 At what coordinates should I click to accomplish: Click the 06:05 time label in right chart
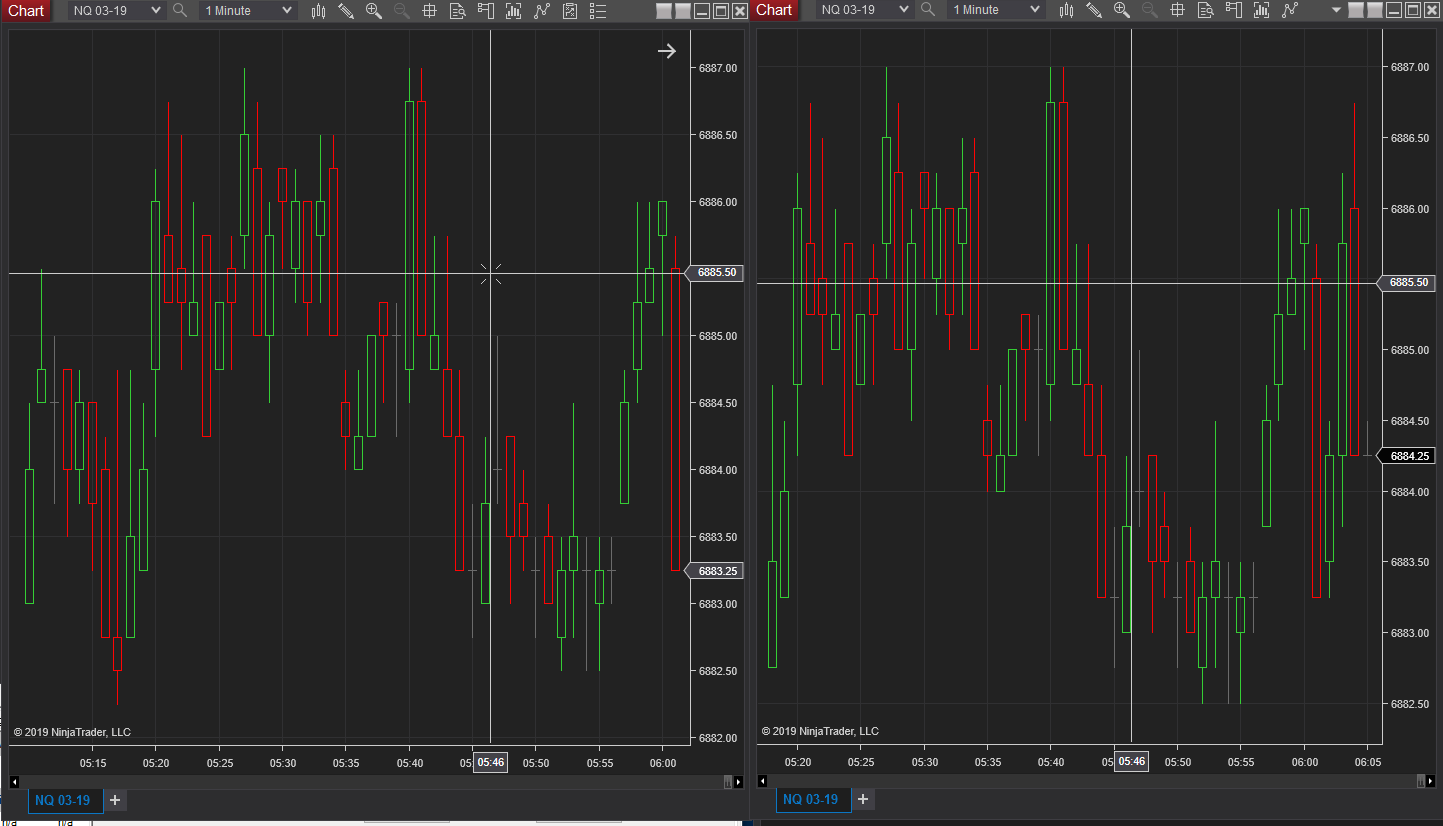1367,762
